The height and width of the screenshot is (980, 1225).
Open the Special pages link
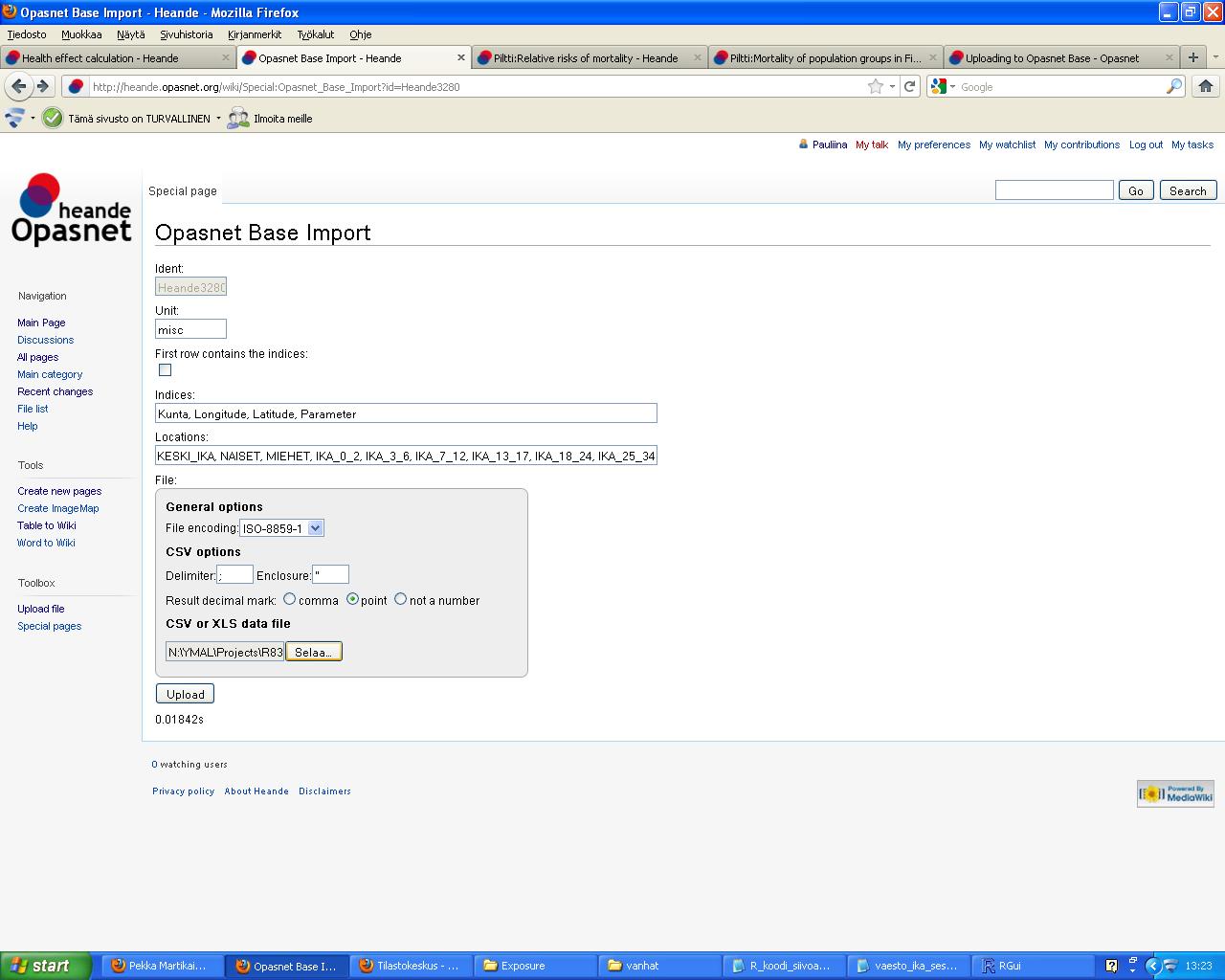pos(49,626)
